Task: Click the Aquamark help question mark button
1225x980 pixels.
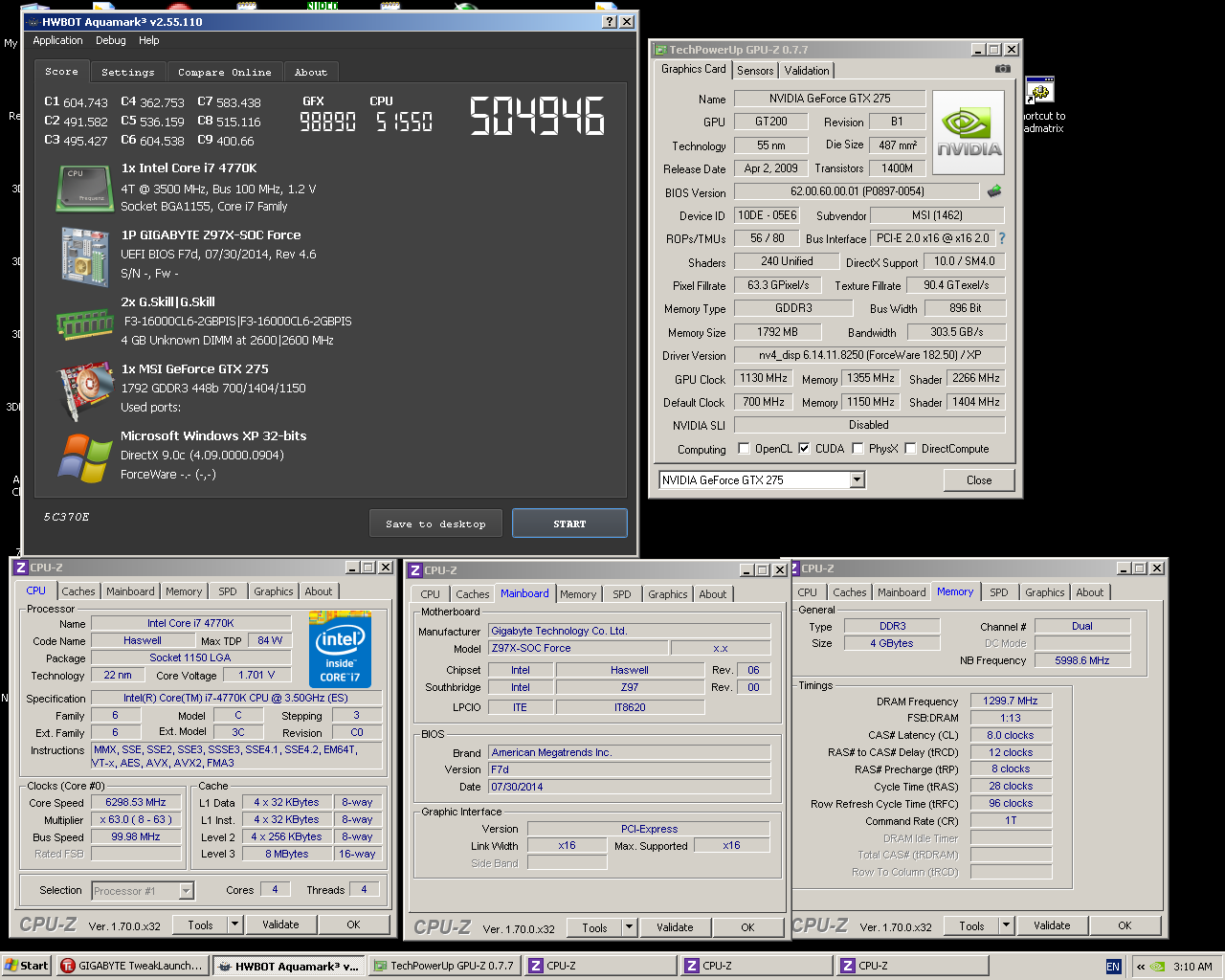Action: click(610, 21)
